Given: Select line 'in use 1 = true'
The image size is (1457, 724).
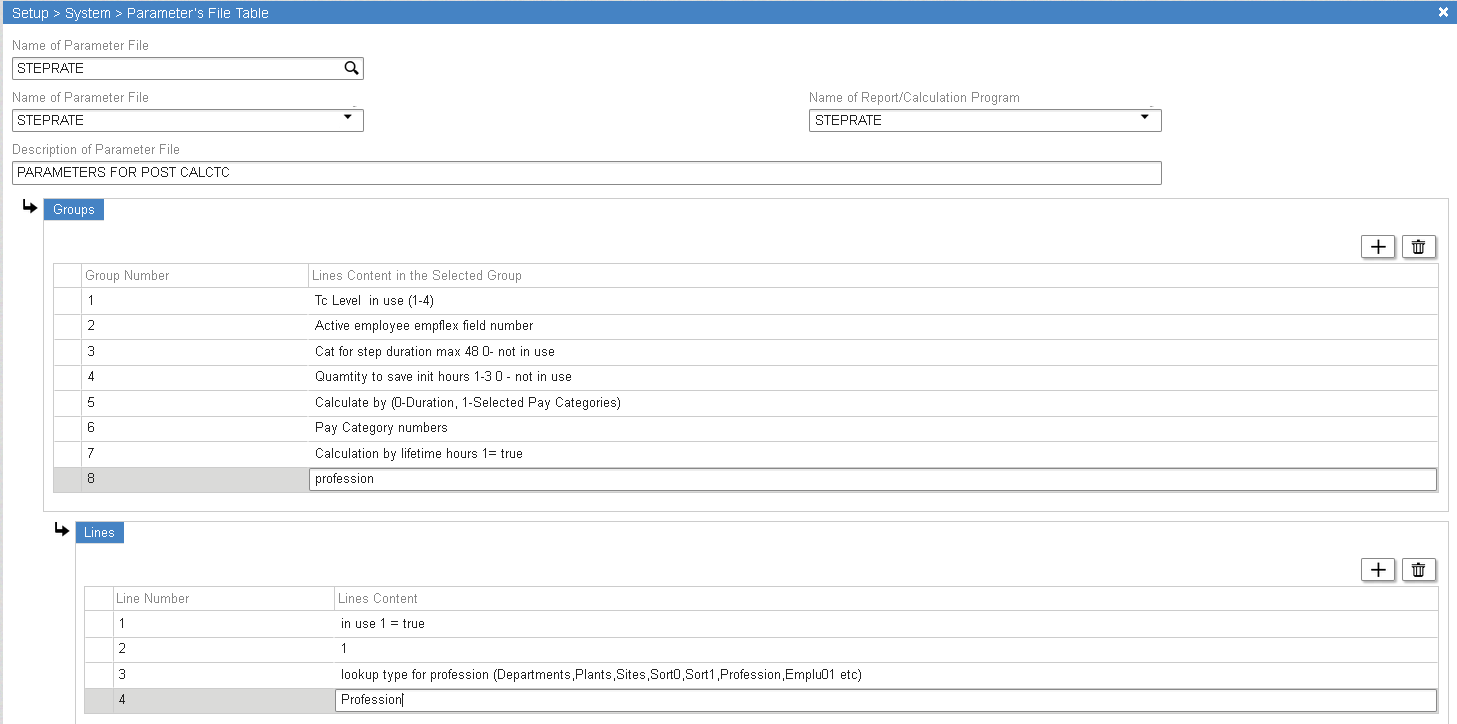Looking at the screenshot, I should pos(762,624).
